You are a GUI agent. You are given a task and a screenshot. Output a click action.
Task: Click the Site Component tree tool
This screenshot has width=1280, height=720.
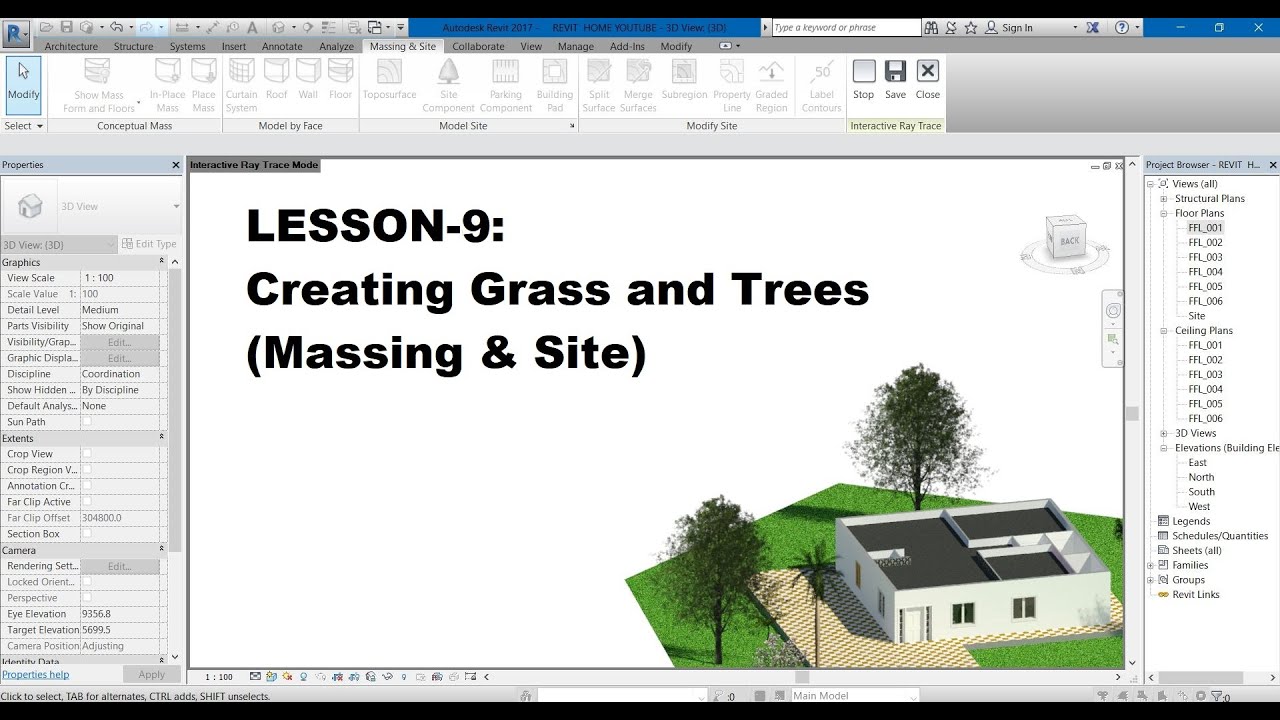point(448,86)
